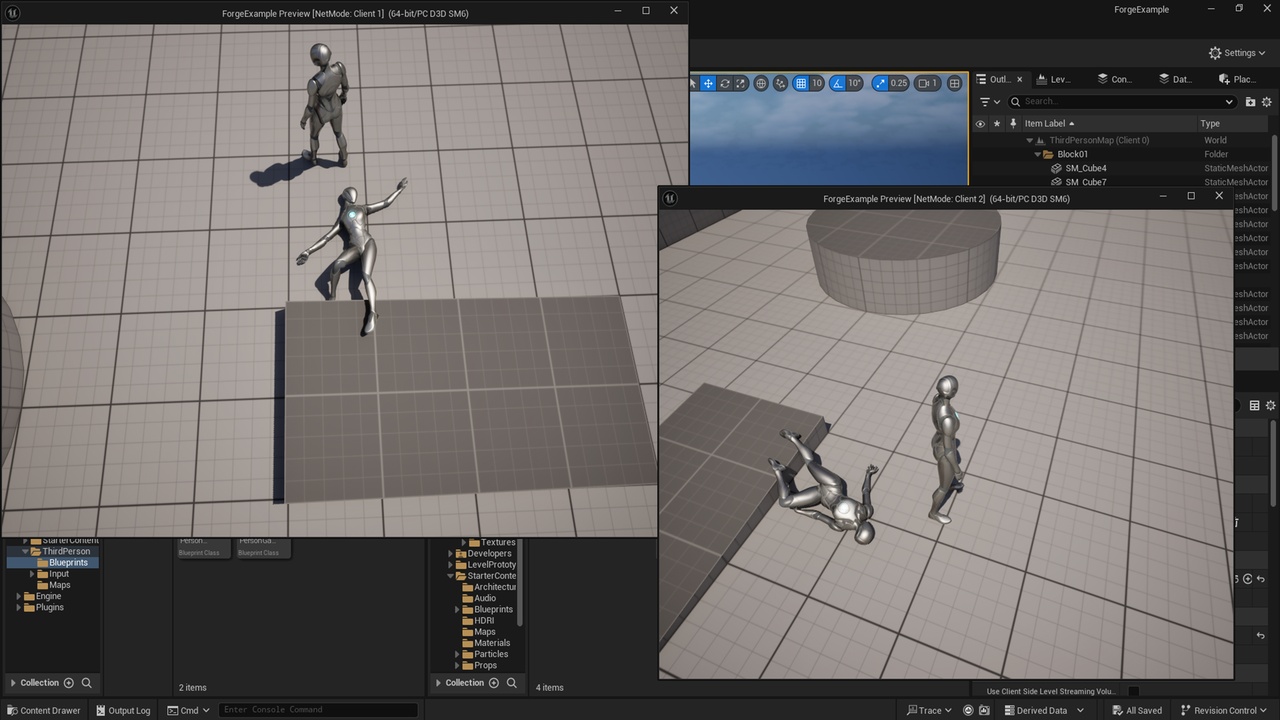Screen dimensions: 1280x720
Task: Select SM_Cube4 in the Outliner
Action: point(1086,168)
